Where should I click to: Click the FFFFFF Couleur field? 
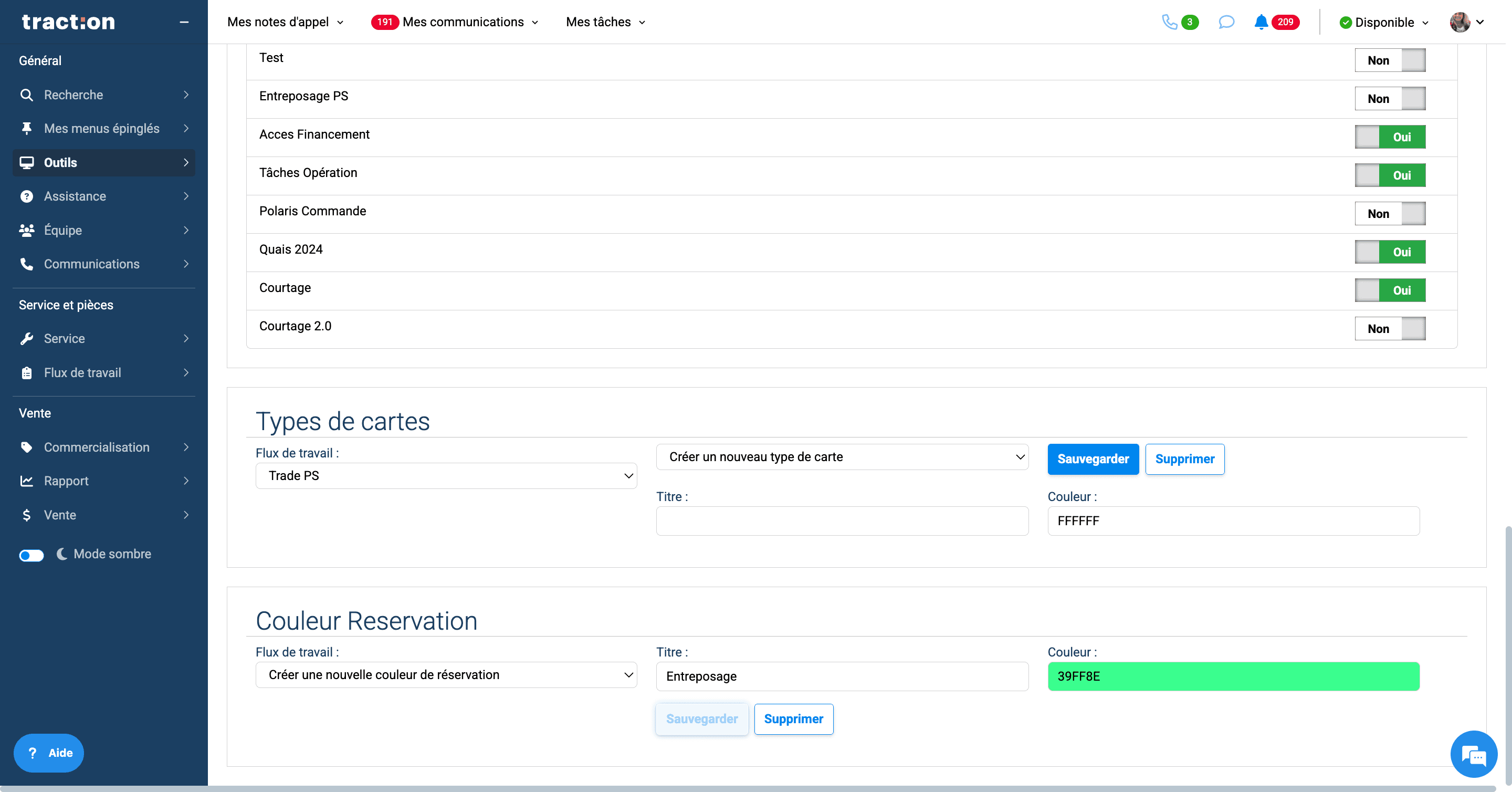click(x=1233, y=521)
